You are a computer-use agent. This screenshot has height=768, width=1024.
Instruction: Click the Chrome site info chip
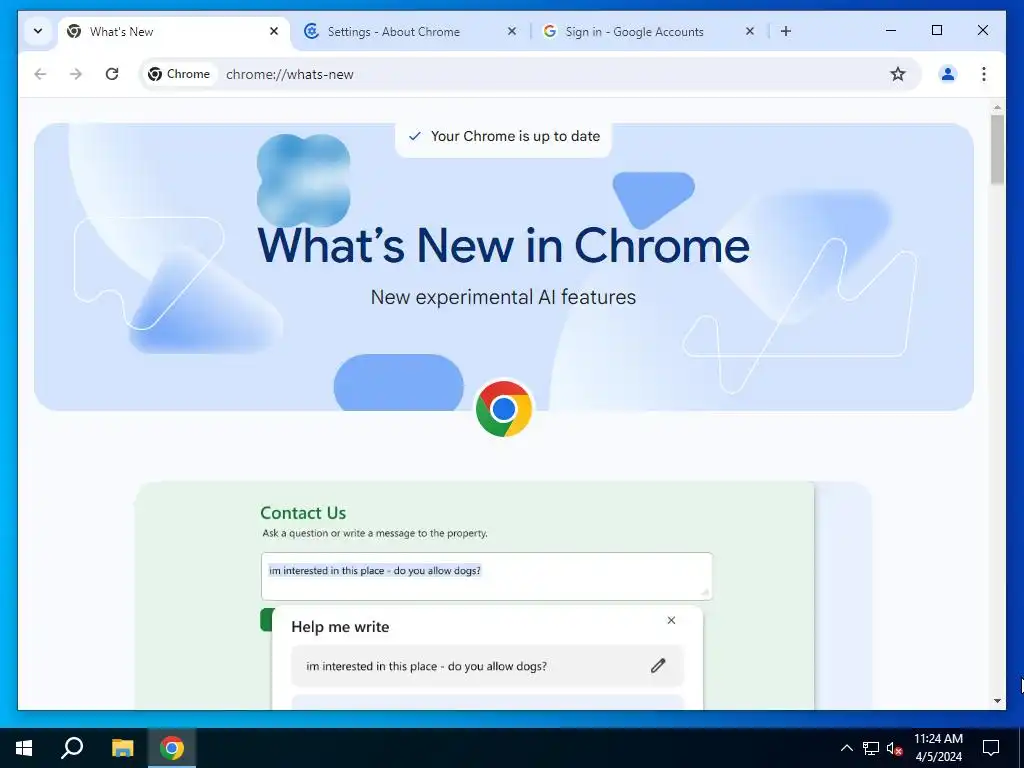coord(179,74)
